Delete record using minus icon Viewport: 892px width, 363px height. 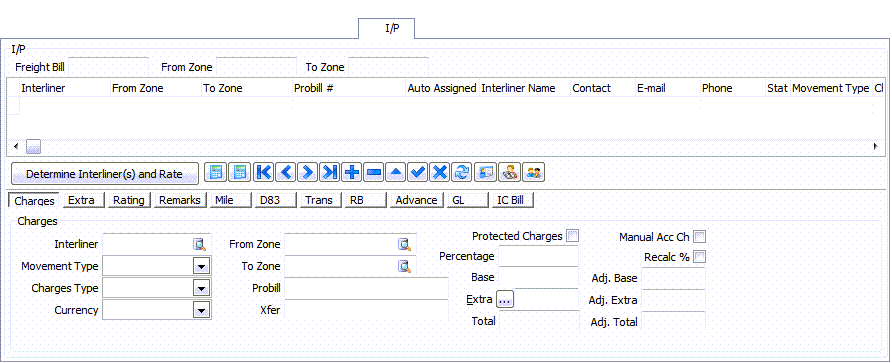point(374,172)
